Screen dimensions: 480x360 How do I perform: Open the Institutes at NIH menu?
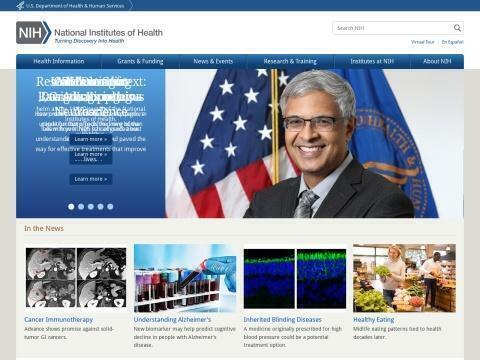point(372,61)
